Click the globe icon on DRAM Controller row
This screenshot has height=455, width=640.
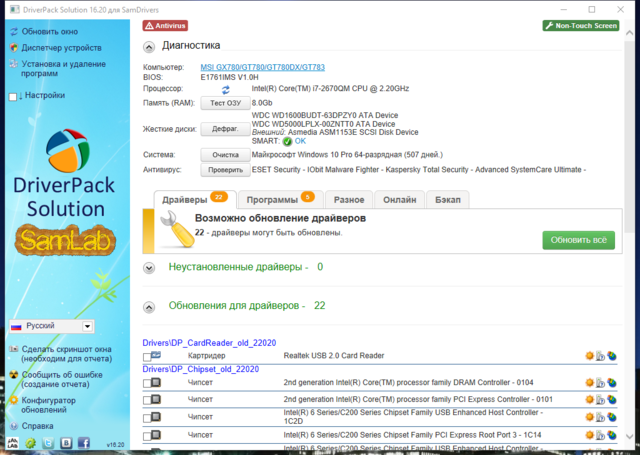click(609, 382)
